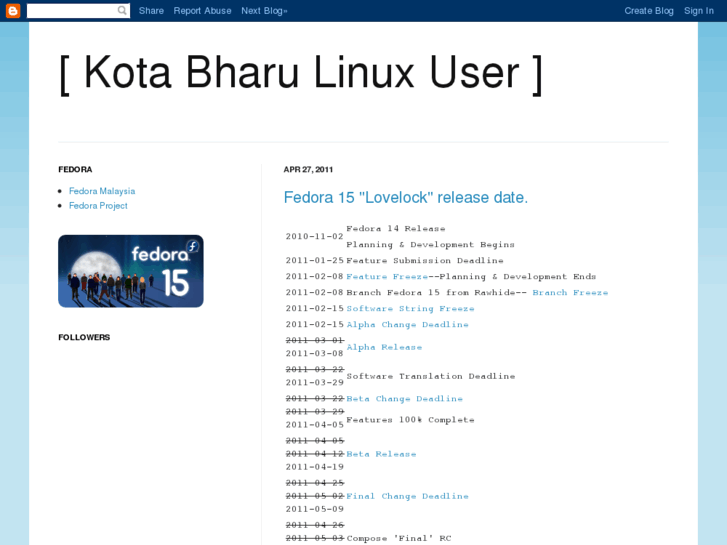Click the orange Blogger logo icon
The width and height of the screenshot is (727, 545).
click(x=13, y=11)
